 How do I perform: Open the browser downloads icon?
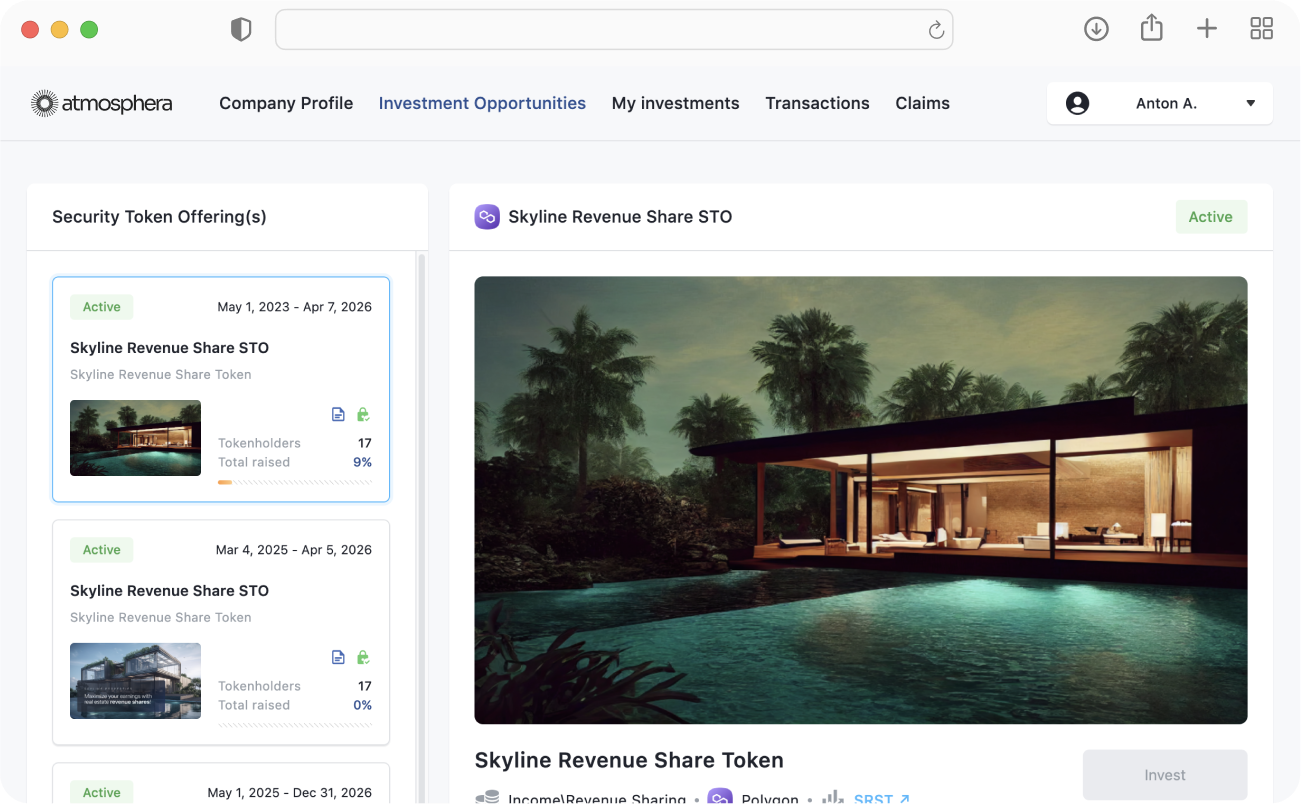click(x=1096, y=29)
